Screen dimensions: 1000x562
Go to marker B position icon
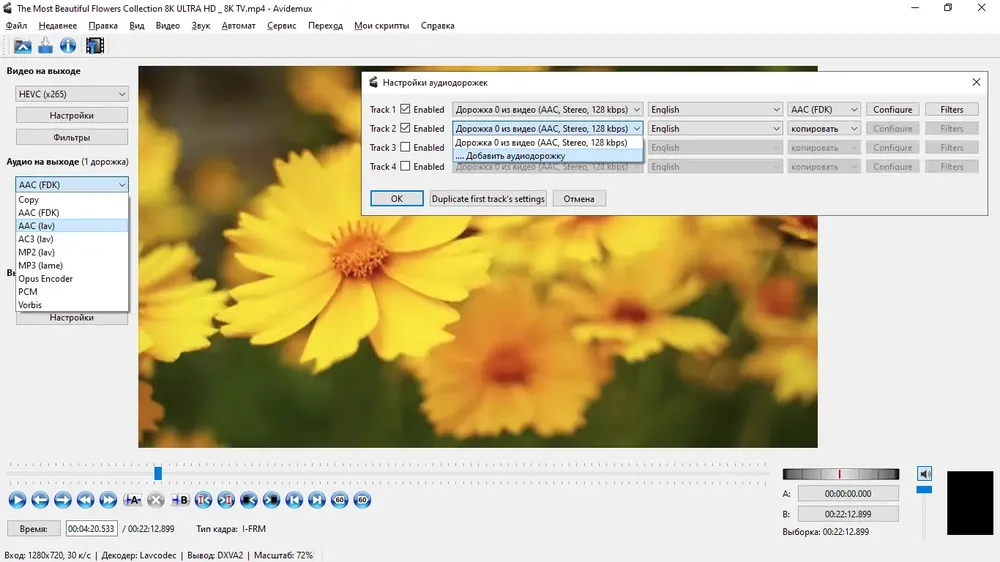pyautogui.click(x=226, y=500)
